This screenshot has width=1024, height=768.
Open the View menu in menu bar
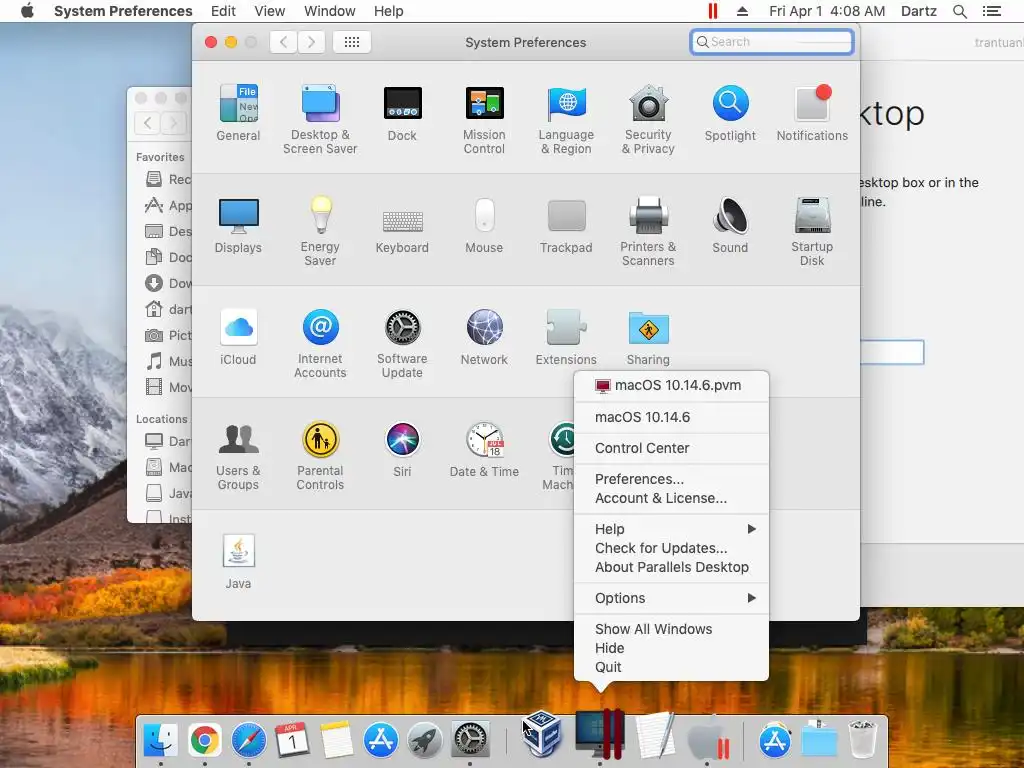tap(270, 11)
